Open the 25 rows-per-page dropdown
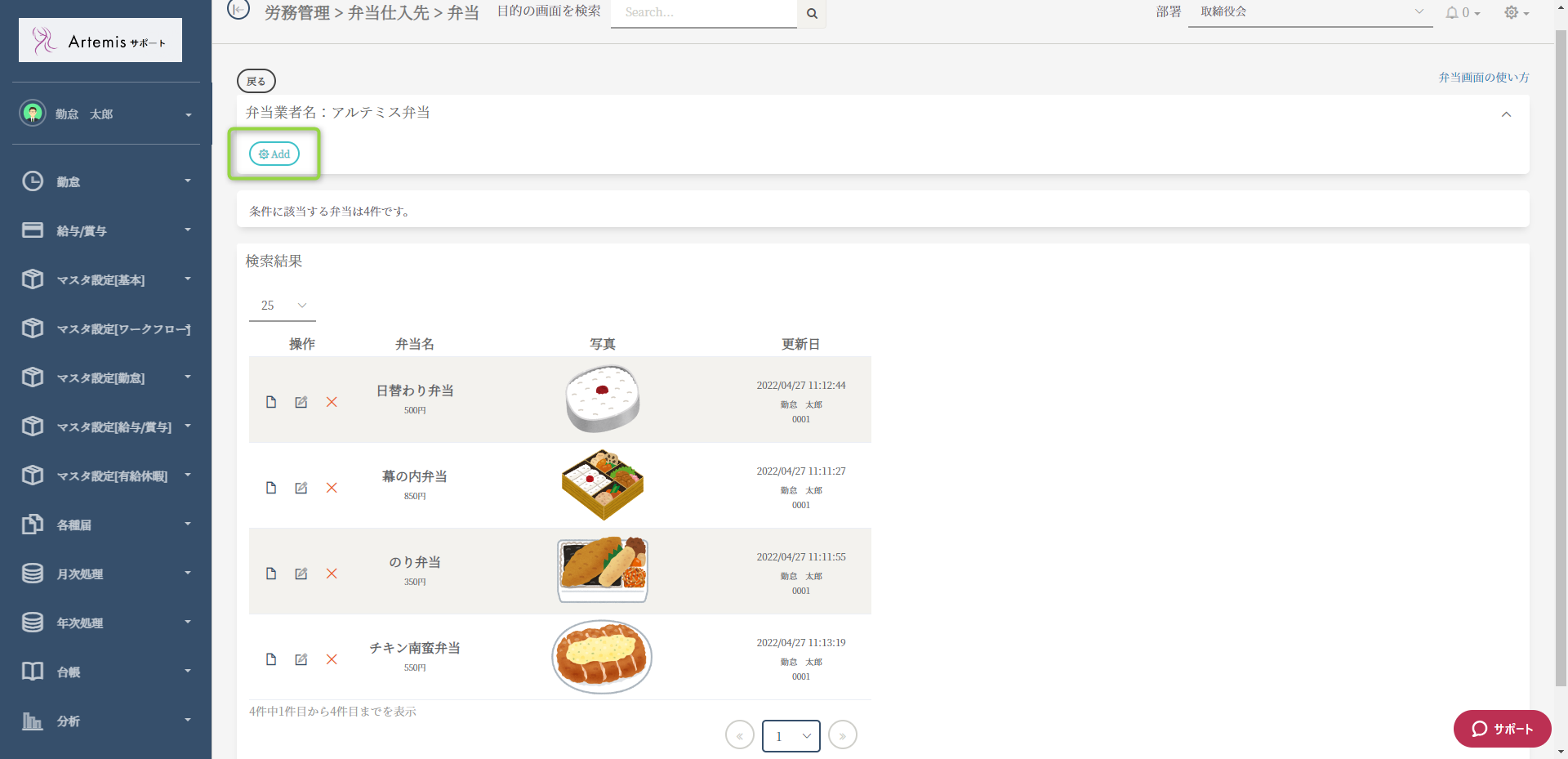Screen dimensions: 1568x759 click(x=283, y=306)
